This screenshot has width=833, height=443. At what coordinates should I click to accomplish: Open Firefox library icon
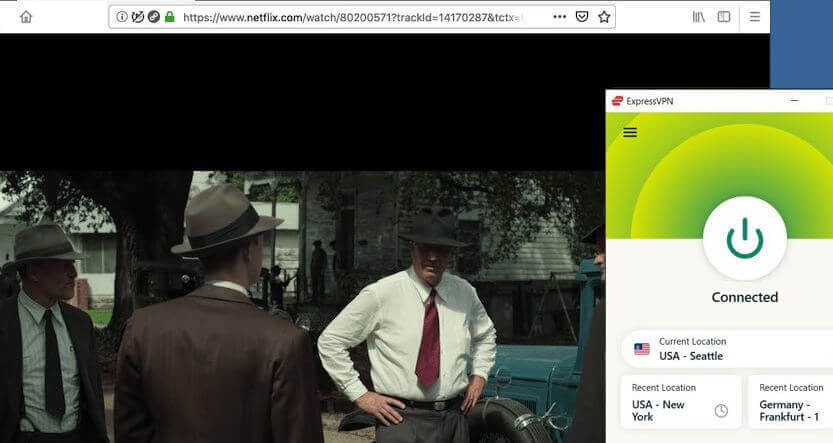click(699, 17)
